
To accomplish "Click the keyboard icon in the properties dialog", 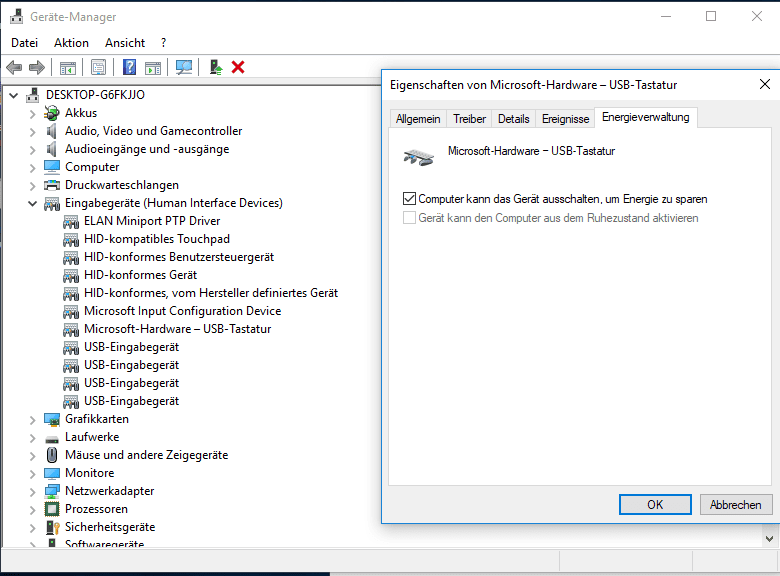I will (418, 158).
